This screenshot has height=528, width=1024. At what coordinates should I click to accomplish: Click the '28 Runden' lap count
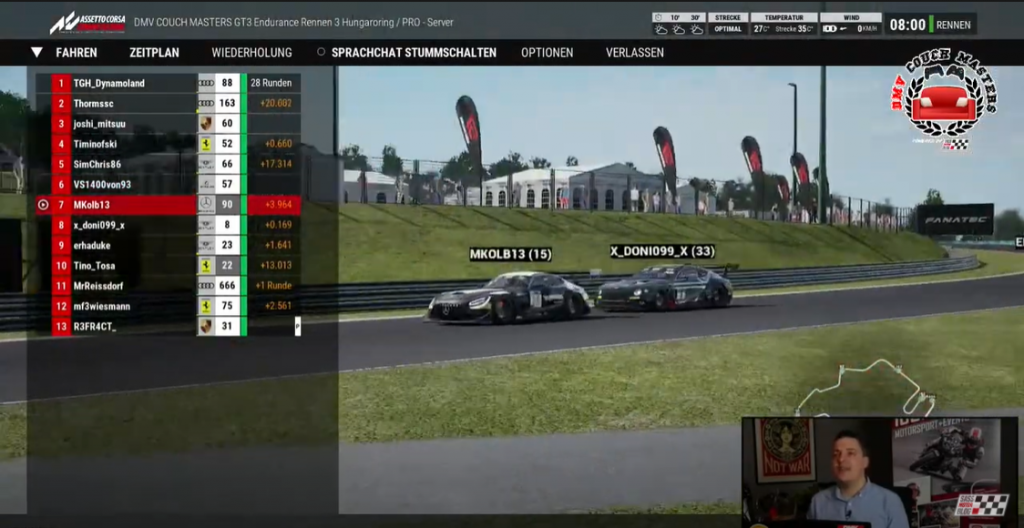(270, 83)
